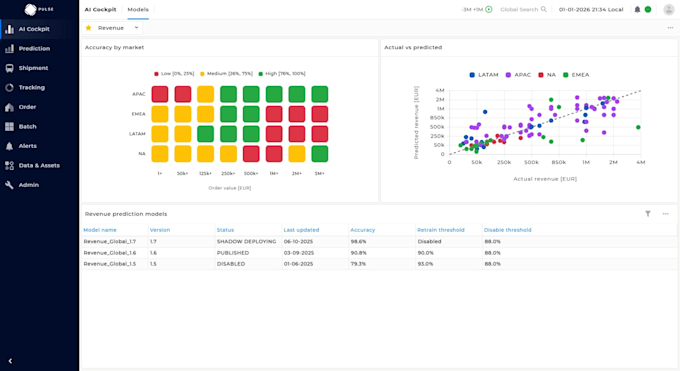Image resolution: width=680 pixels, height=371 pixels.
Task: Click the notification bell icon
Action: pos(637,10)
